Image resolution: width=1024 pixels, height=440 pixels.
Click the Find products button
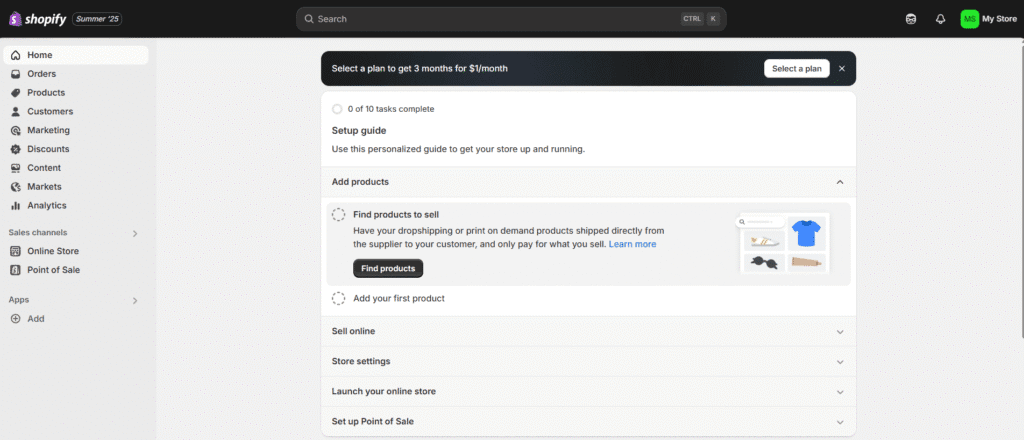(388, 268)
